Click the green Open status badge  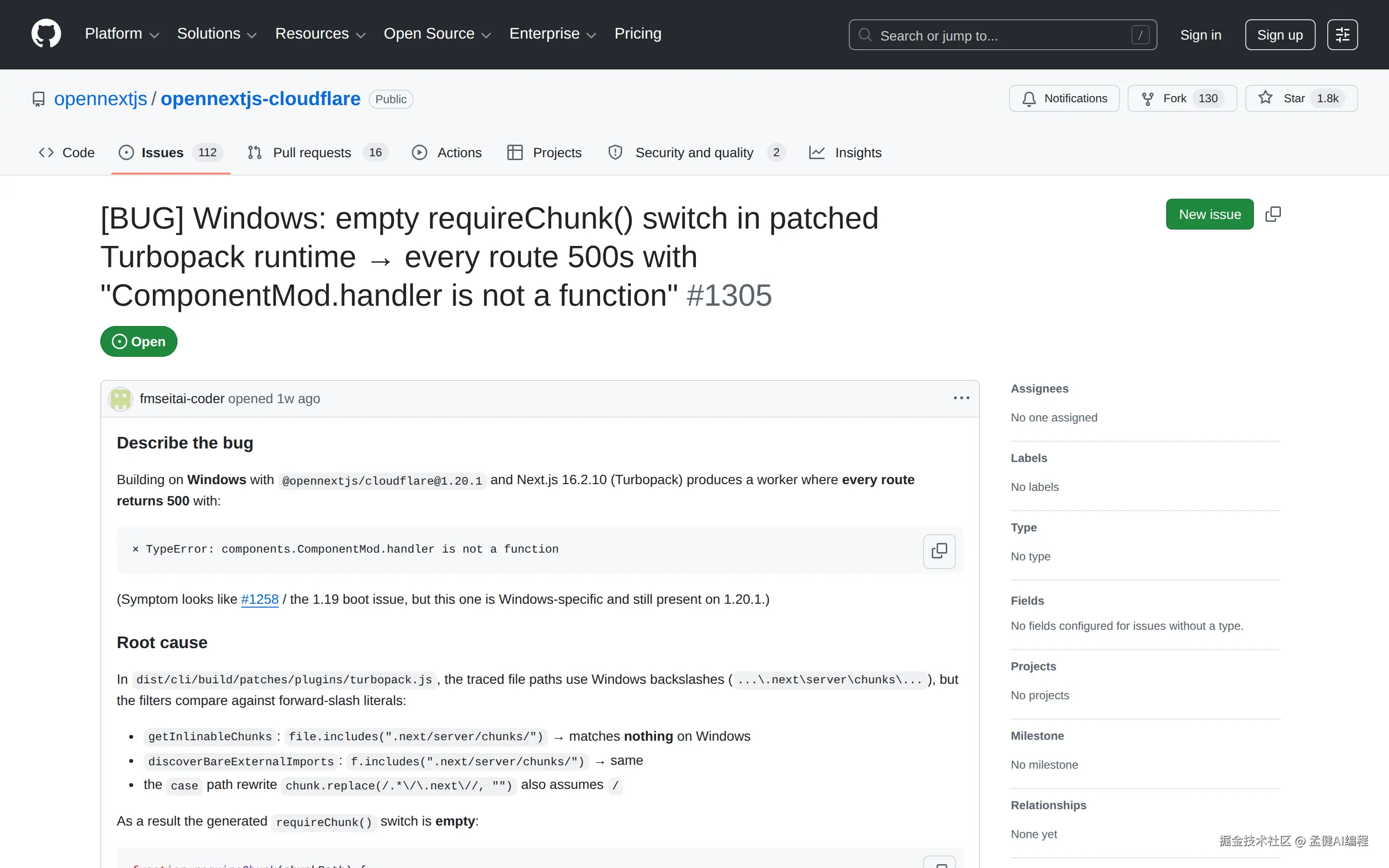138,341
